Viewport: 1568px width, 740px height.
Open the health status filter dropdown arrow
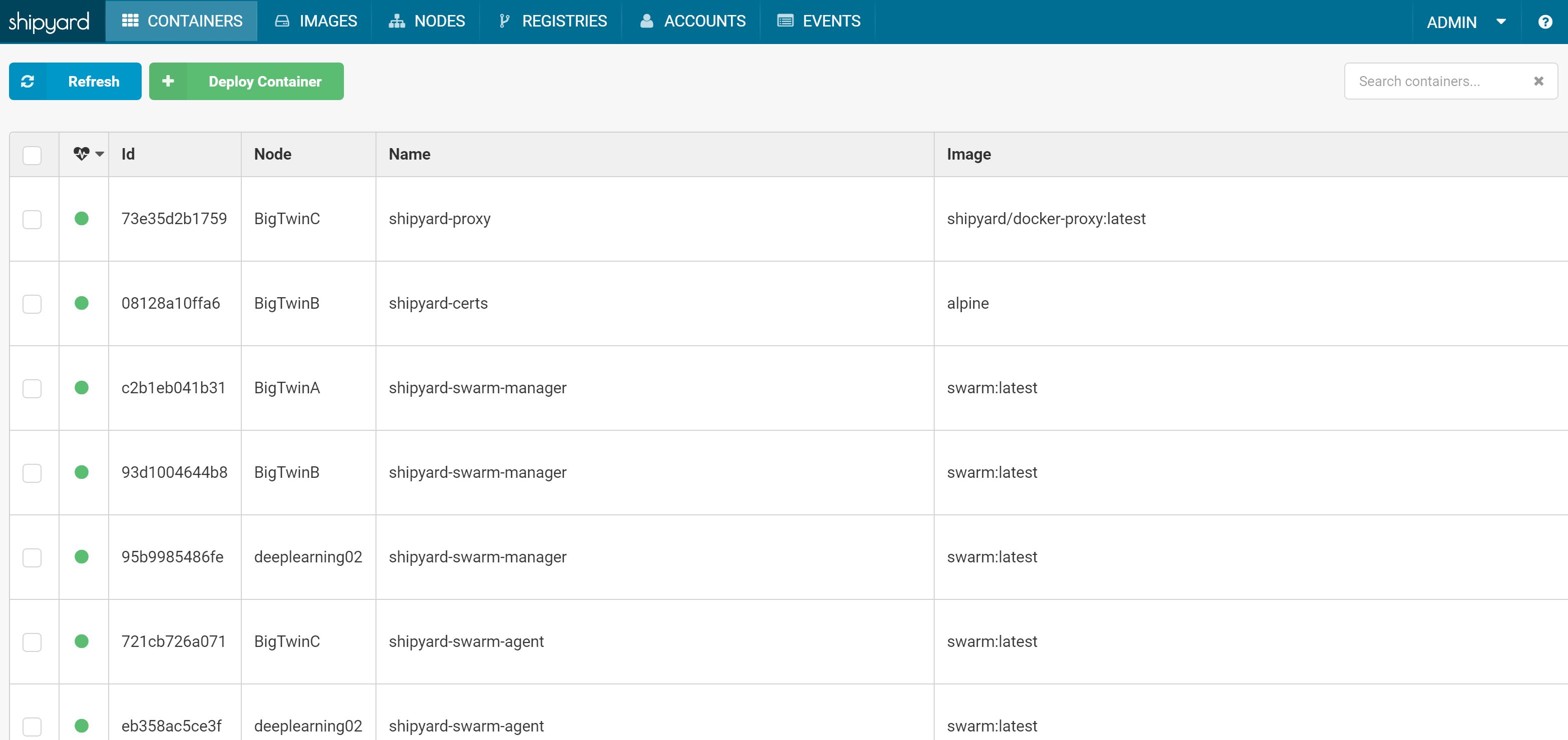(x=100, y=154)
